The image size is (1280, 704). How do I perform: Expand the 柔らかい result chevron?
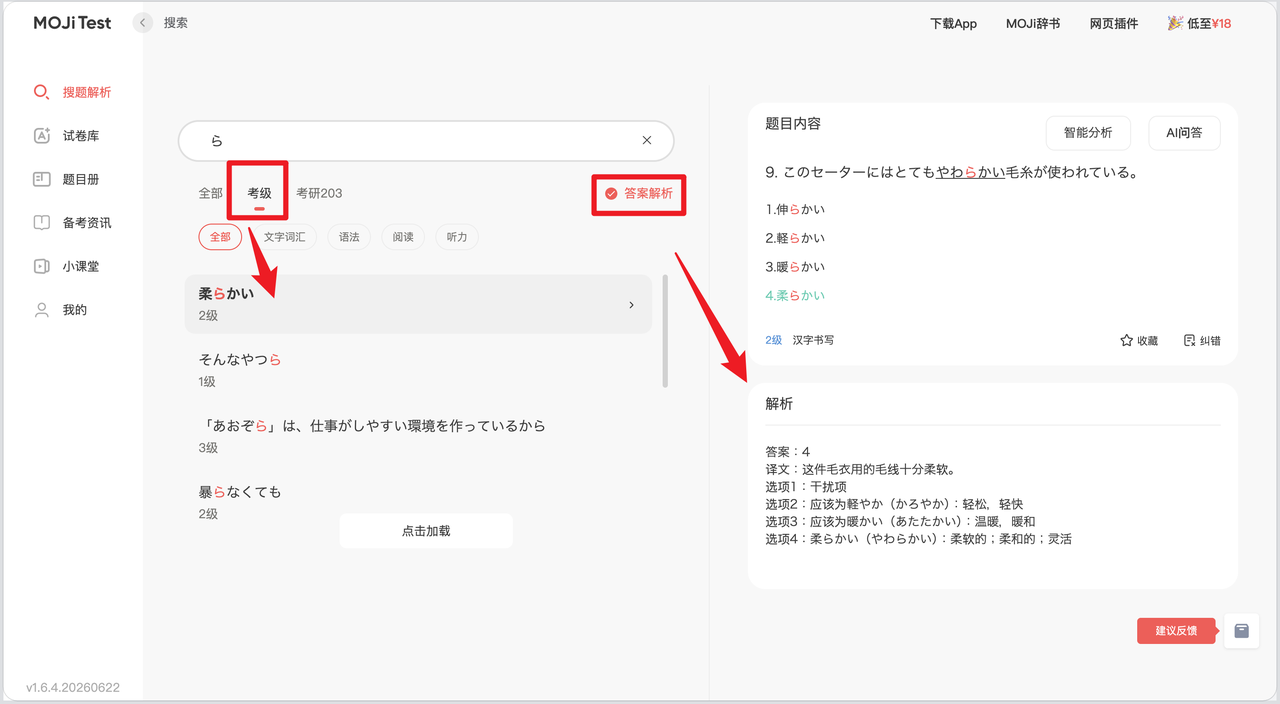[x=631, y=305]
